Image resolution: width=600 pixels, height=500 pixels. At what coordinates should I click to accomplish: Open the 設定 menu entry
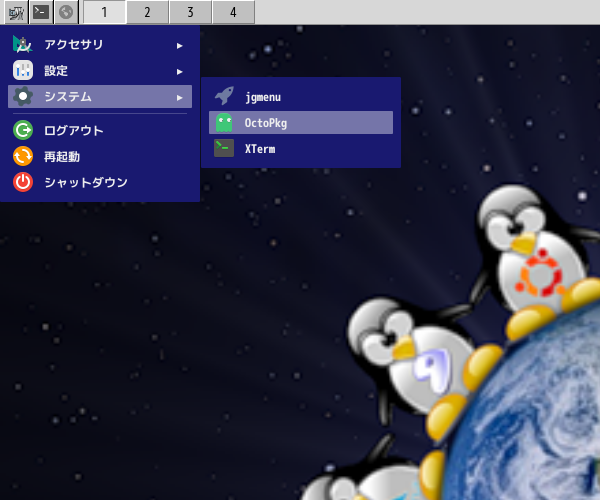pyautogui.click(x=100, y=71)
